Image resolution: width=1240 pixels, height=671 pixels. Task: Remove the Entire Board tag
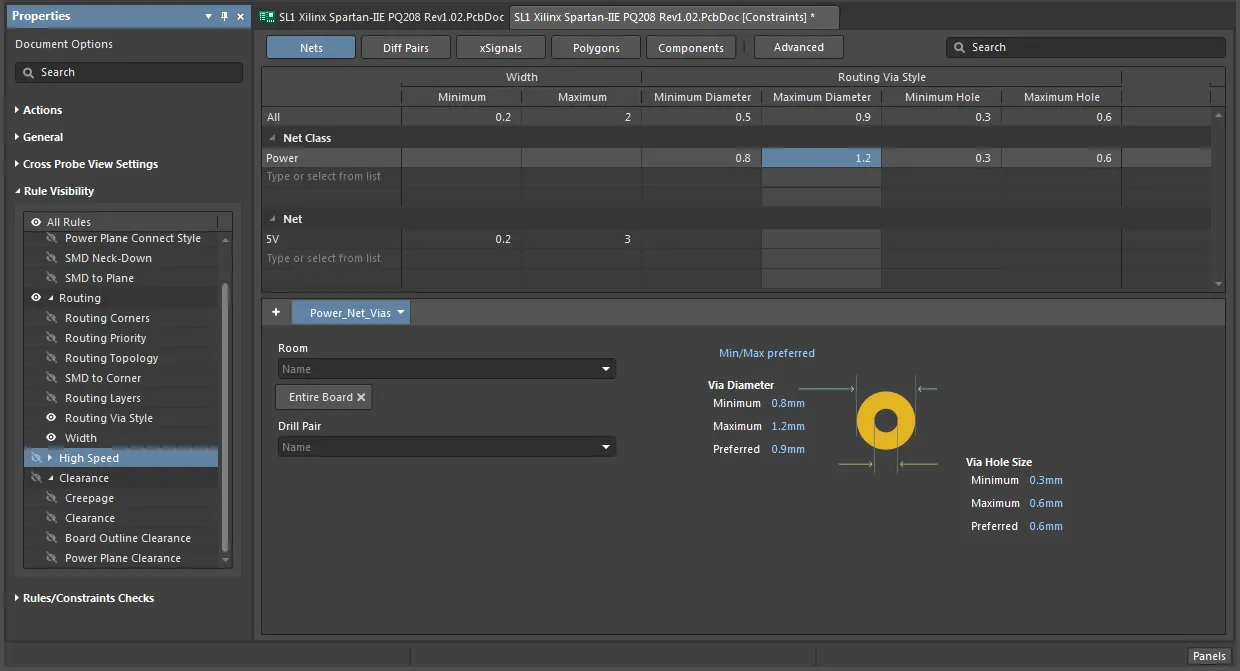coord(361,397)
